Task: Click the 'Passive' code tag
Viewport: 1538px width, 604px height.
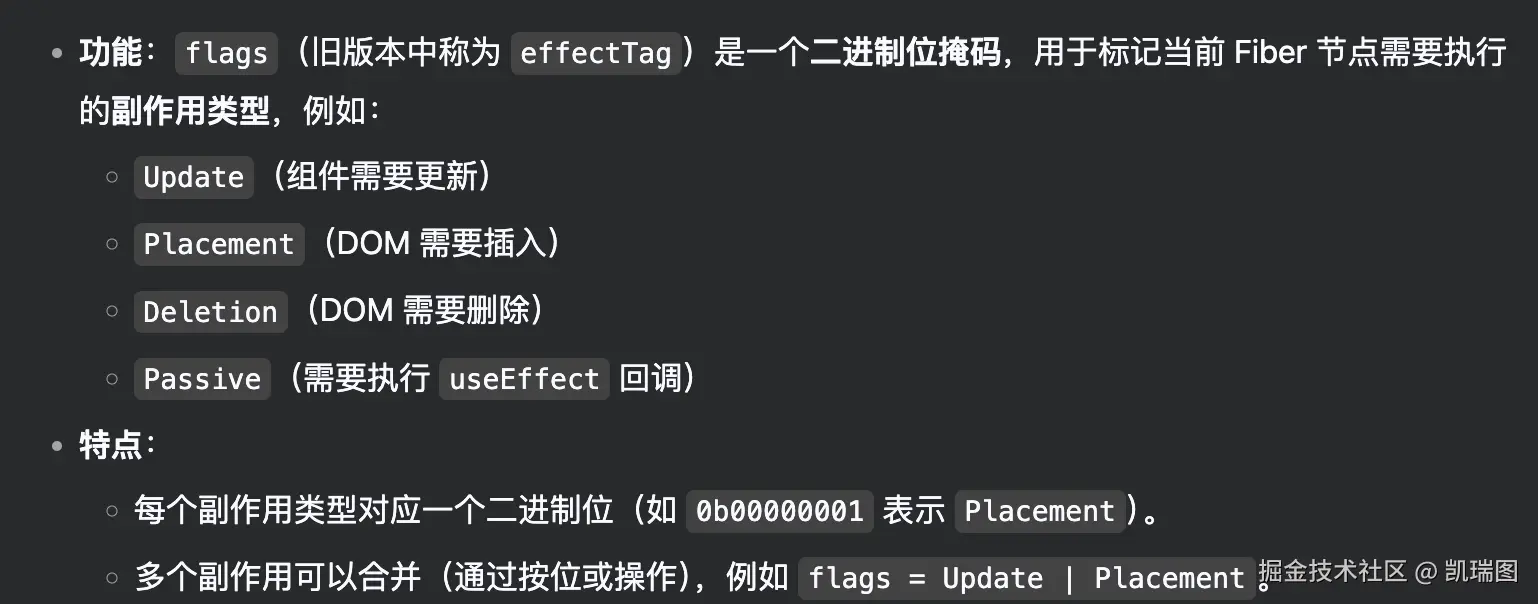Action: coord(202,379)
